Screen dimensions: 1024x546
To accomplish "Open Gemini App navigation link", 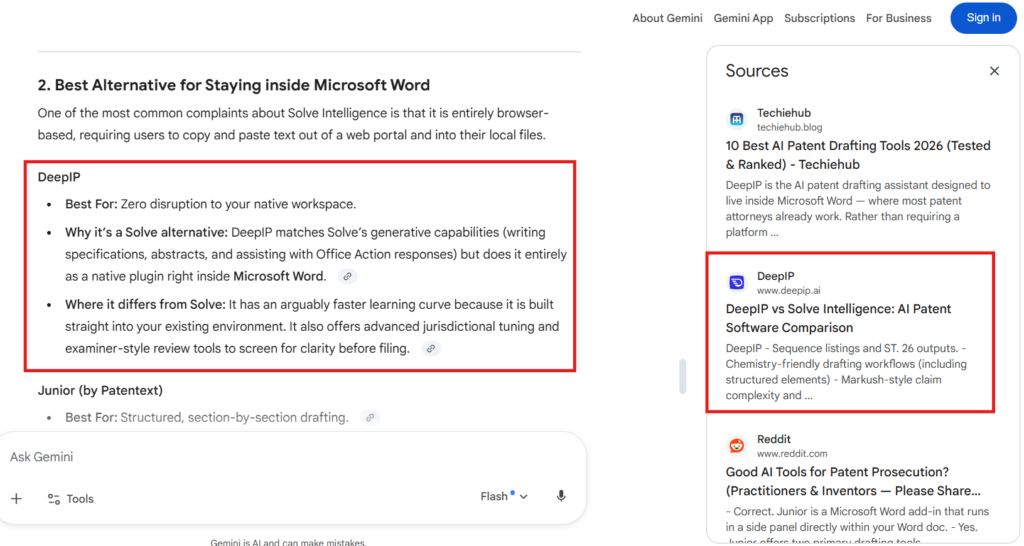I will [743, 18].
